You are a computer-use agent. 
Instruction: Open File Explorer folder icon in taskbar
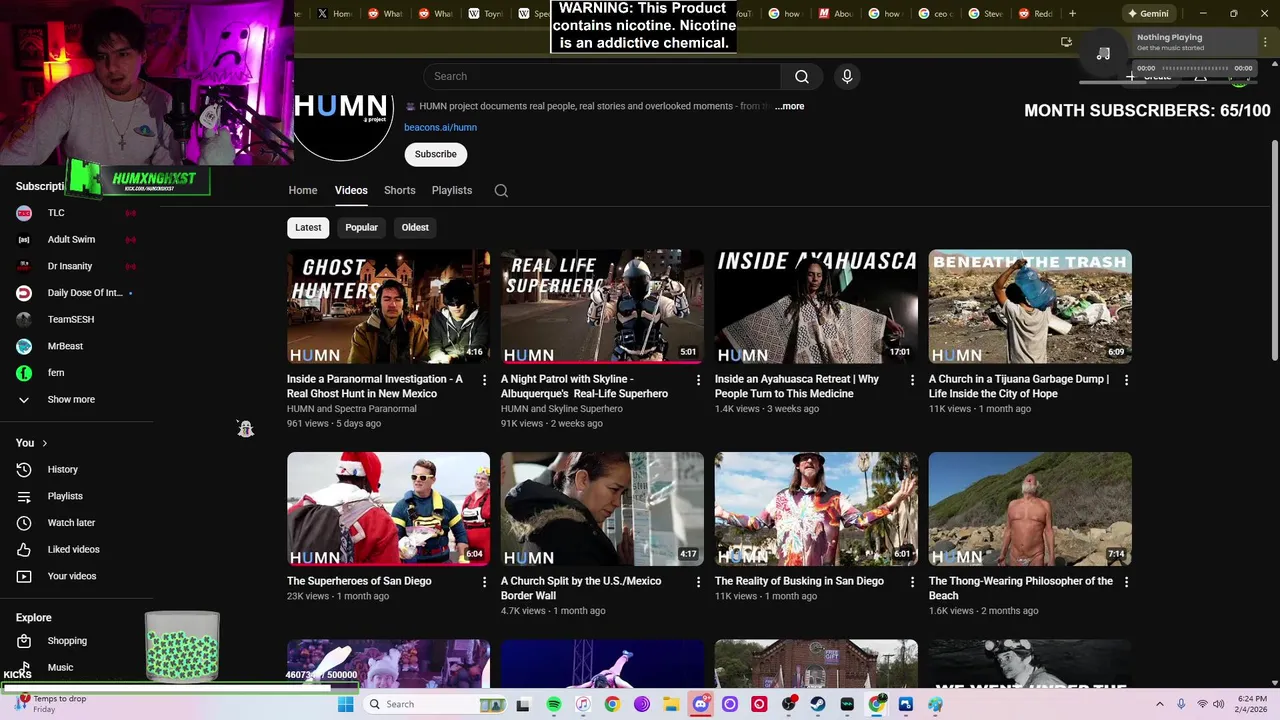click(671, 704)
